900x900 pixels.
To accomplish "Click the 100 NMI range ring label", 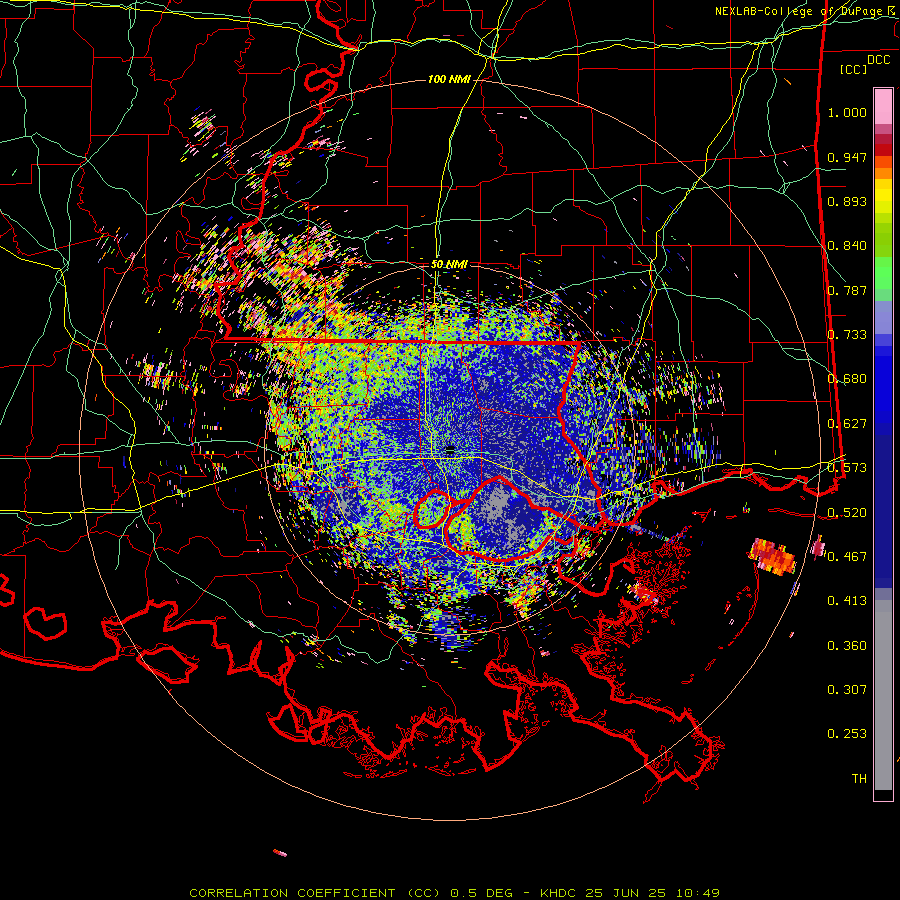I will [x=449, y=79].
